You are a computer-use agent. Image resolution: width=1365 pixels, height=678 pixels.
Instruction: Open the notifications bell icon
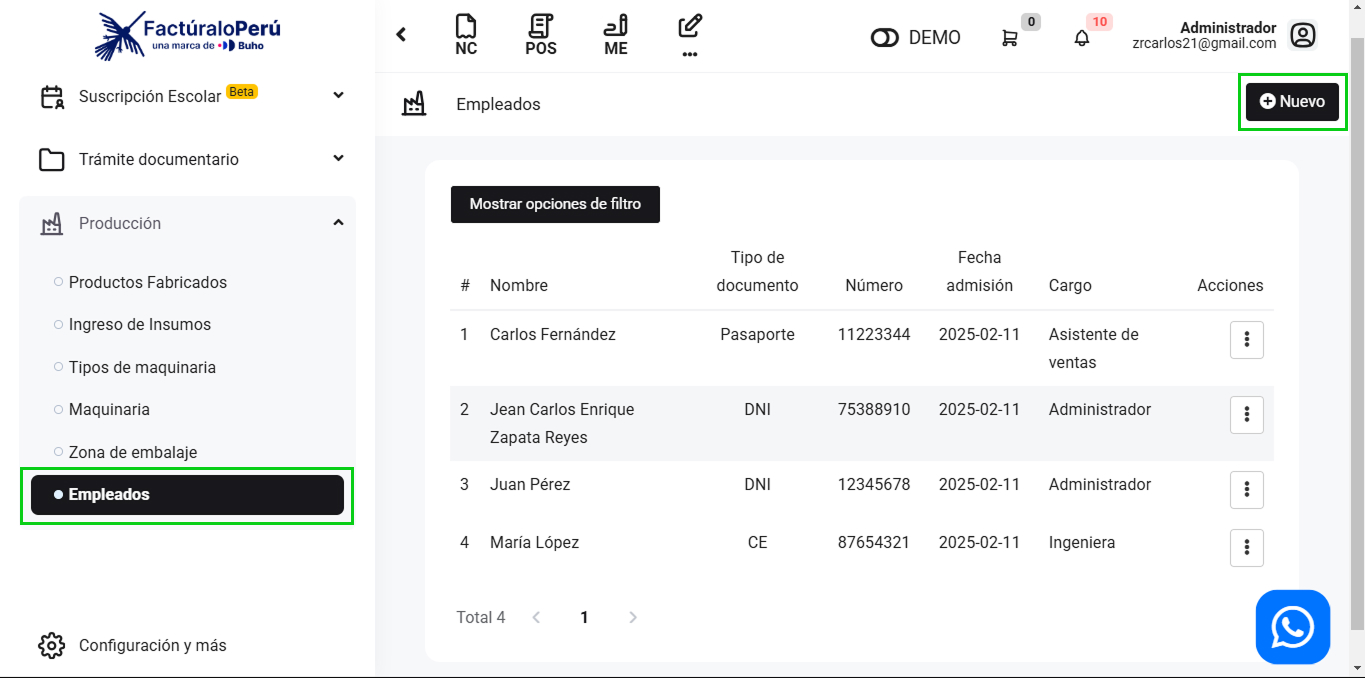coord(1082,38)
